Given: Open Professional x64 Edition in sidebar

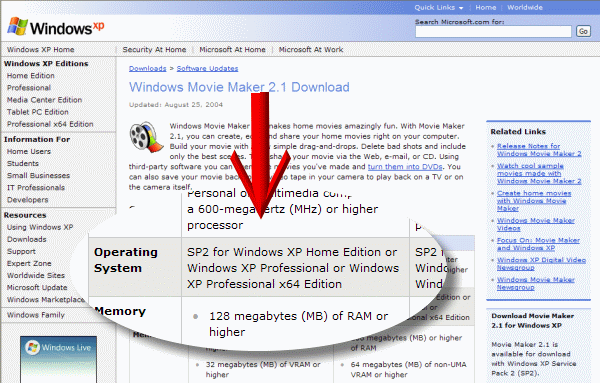Looking at the screenshot, I should (x=50, y=124).
